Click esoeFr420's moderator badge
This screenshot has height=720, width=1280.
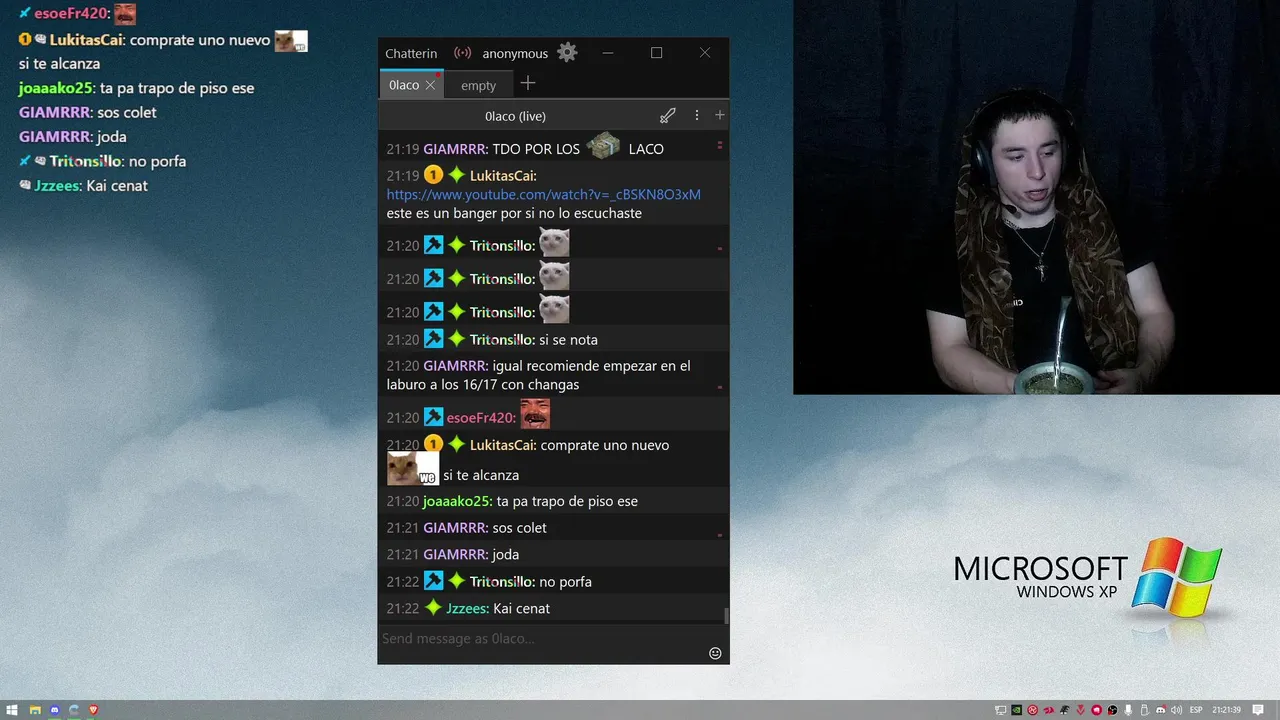[433, 417]
